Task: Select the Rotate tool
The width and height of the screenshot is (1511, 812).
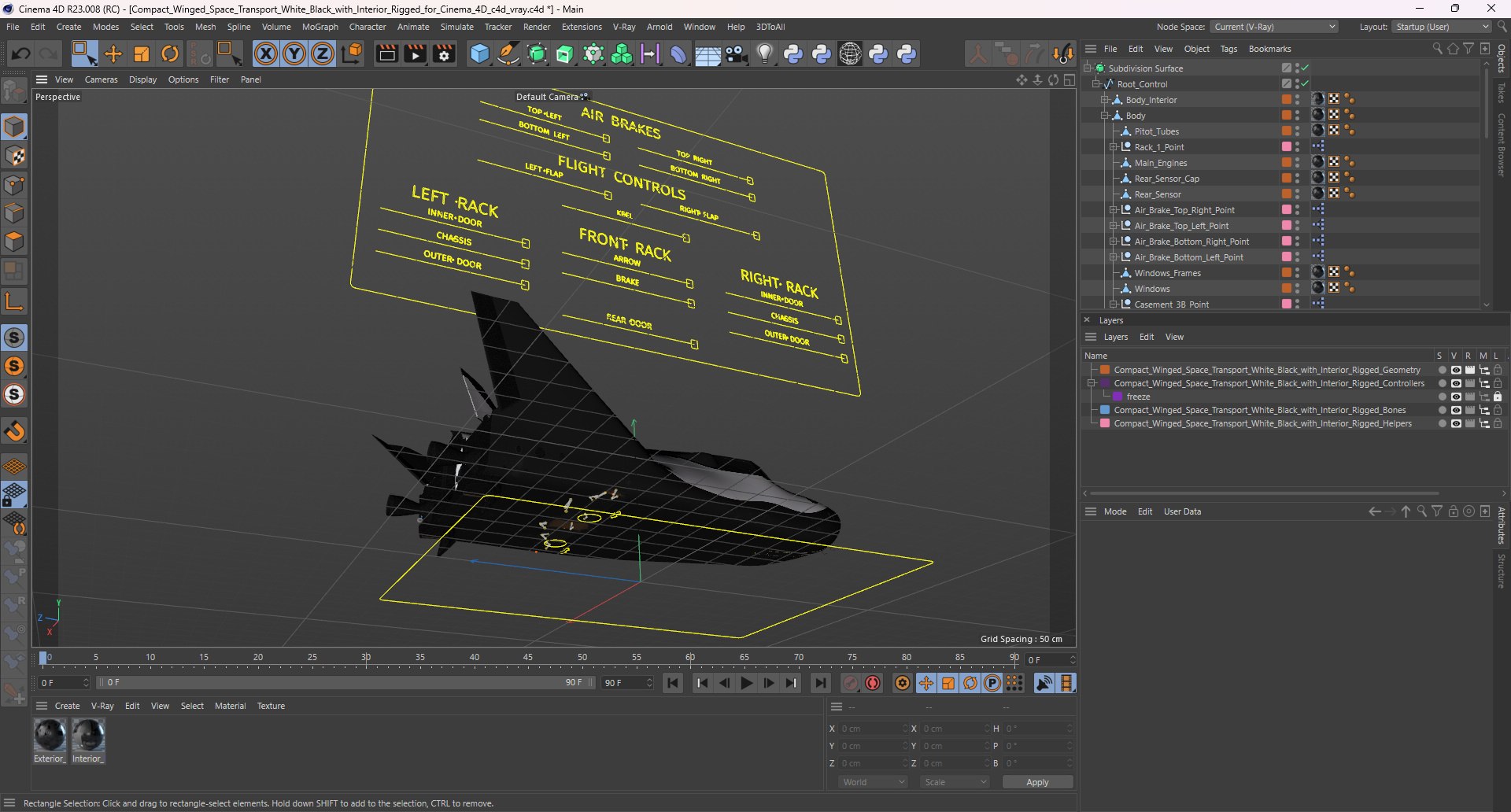Action: (170, 54)
